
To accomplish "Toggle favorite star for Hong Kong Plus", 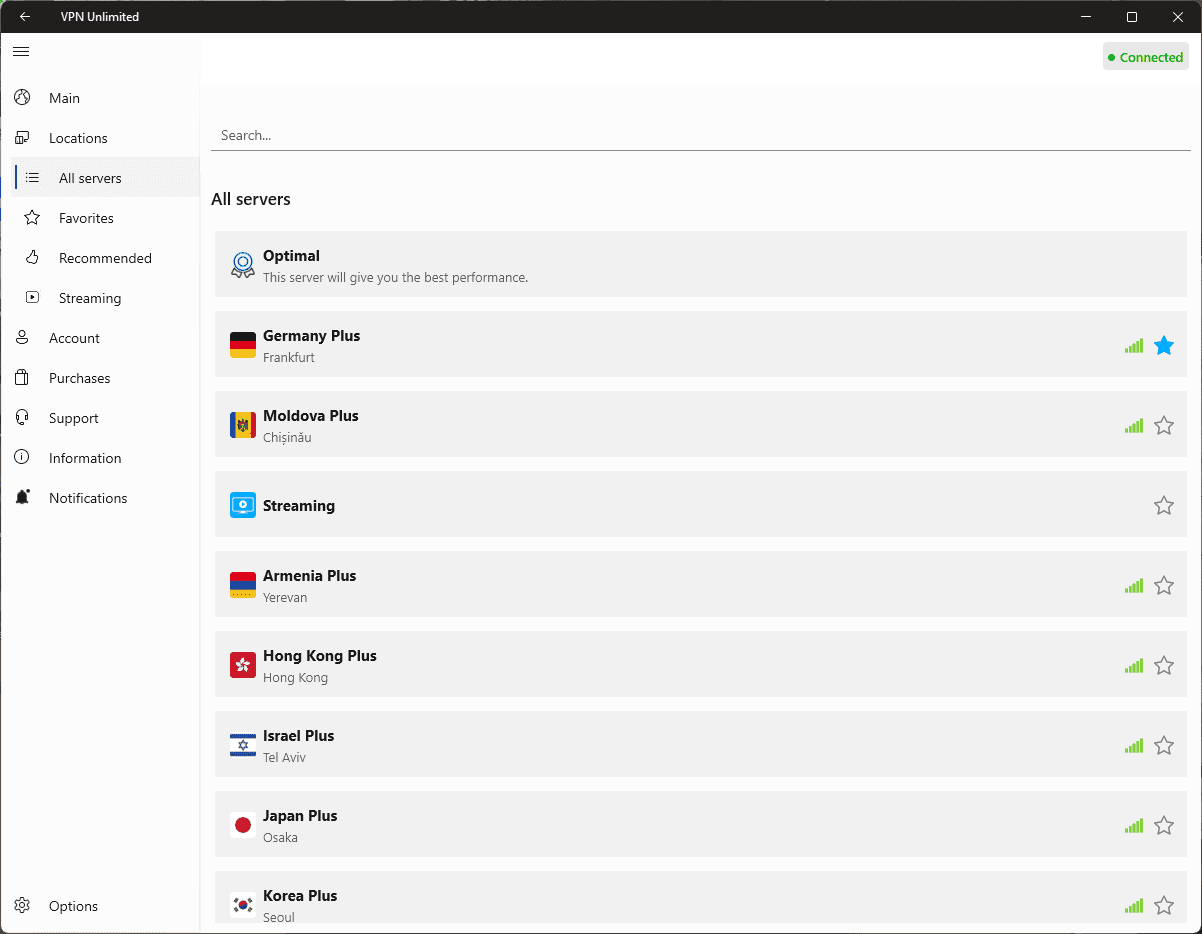I will pos(1163,666).
